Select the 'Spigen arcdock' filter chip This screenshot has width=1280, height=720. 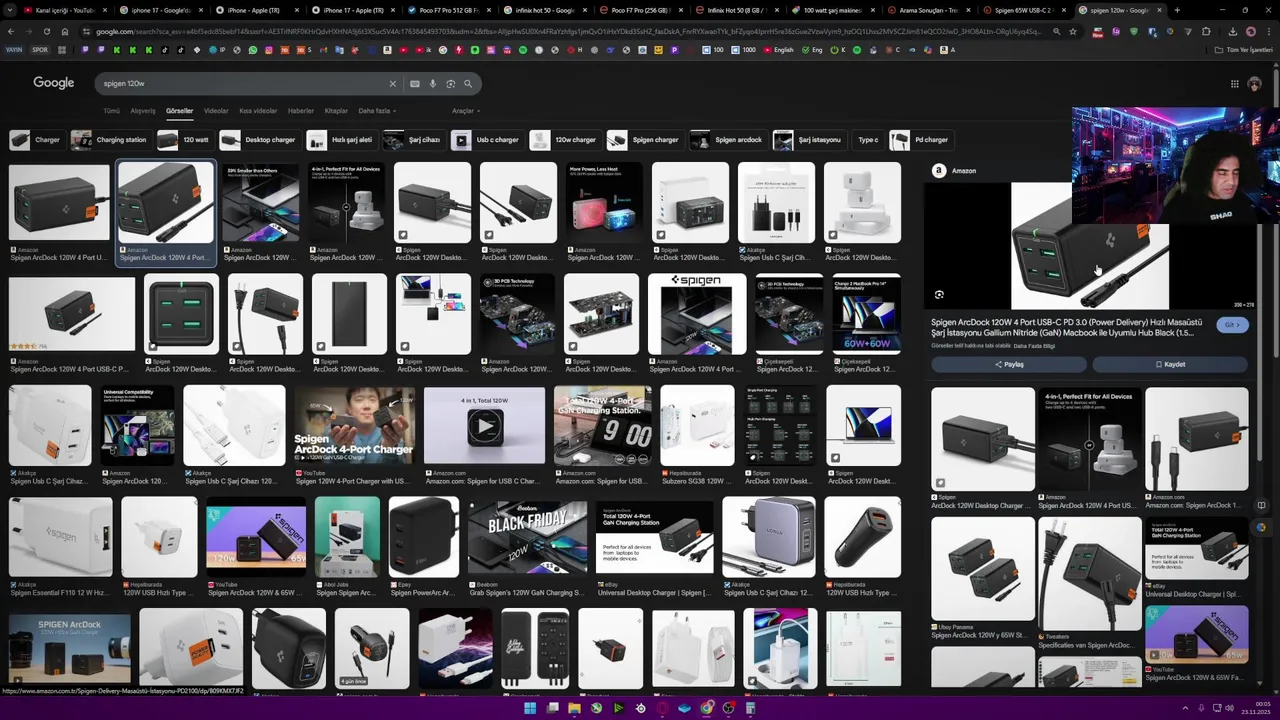pos(727,140)
